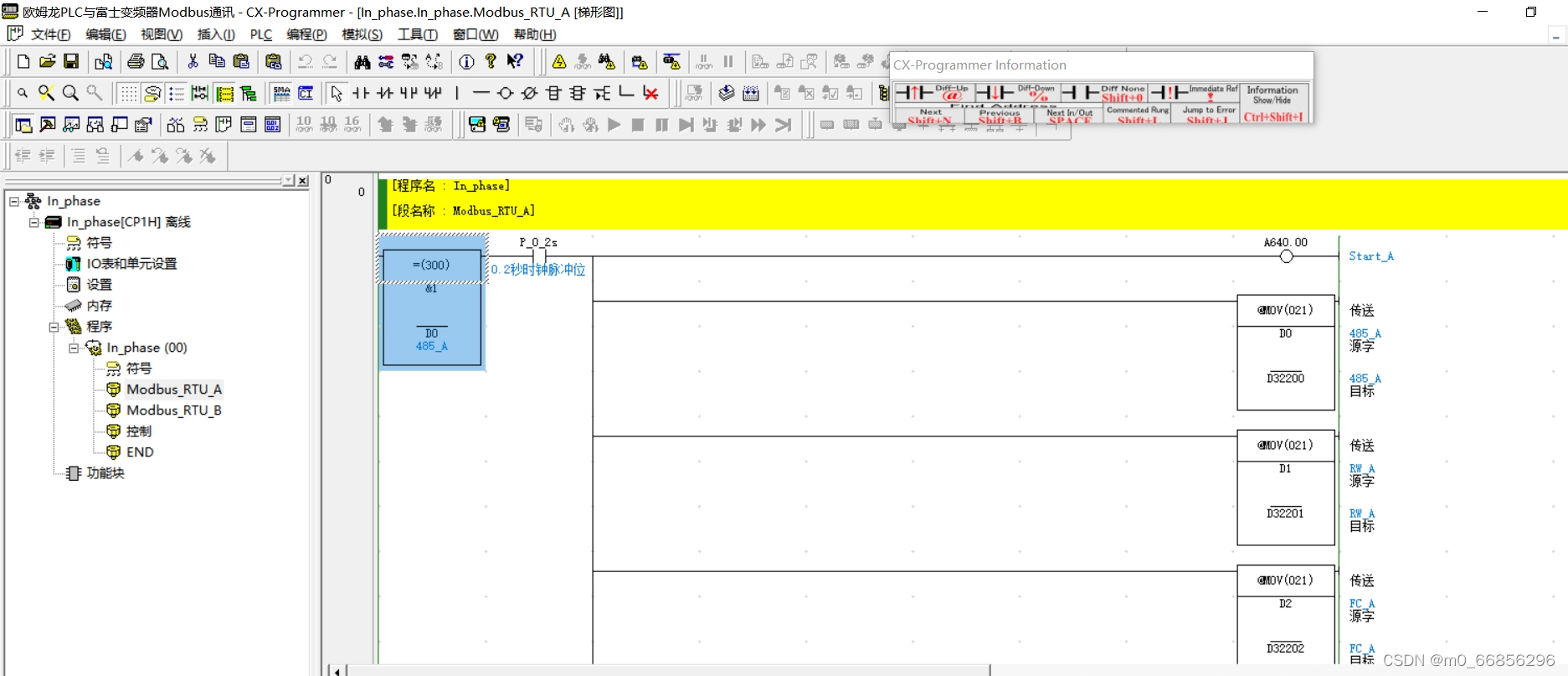1568x676 pixels.
Task: Select the A640.00 output coil
Action: click(x=1286, y=255)
